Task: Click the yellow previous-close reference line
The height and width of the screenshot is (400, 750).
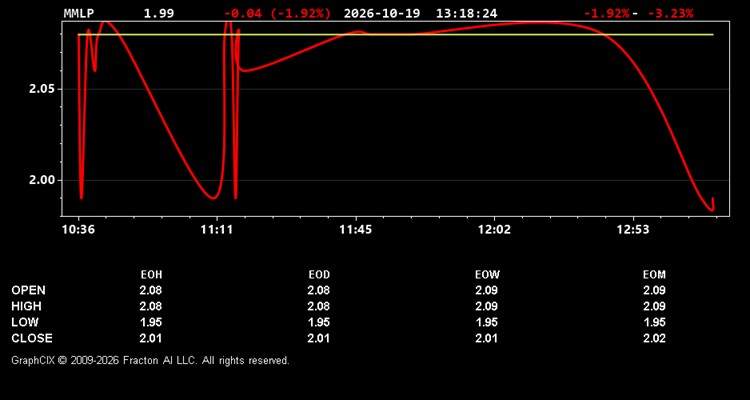Action: click(x=395, y=34)
